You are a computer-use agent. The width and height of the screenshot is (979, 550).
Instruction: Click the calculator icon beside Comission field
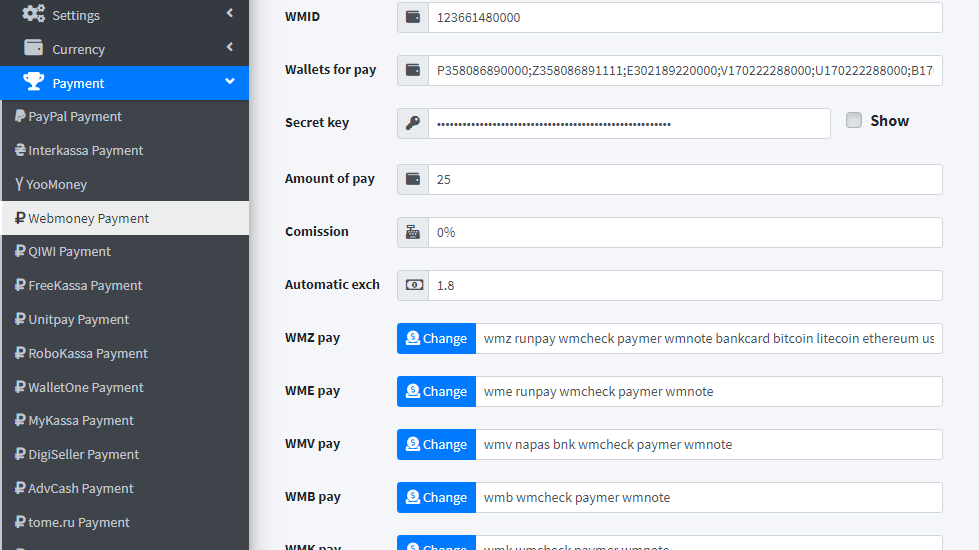pyautogui.click(x=413, y=232)
